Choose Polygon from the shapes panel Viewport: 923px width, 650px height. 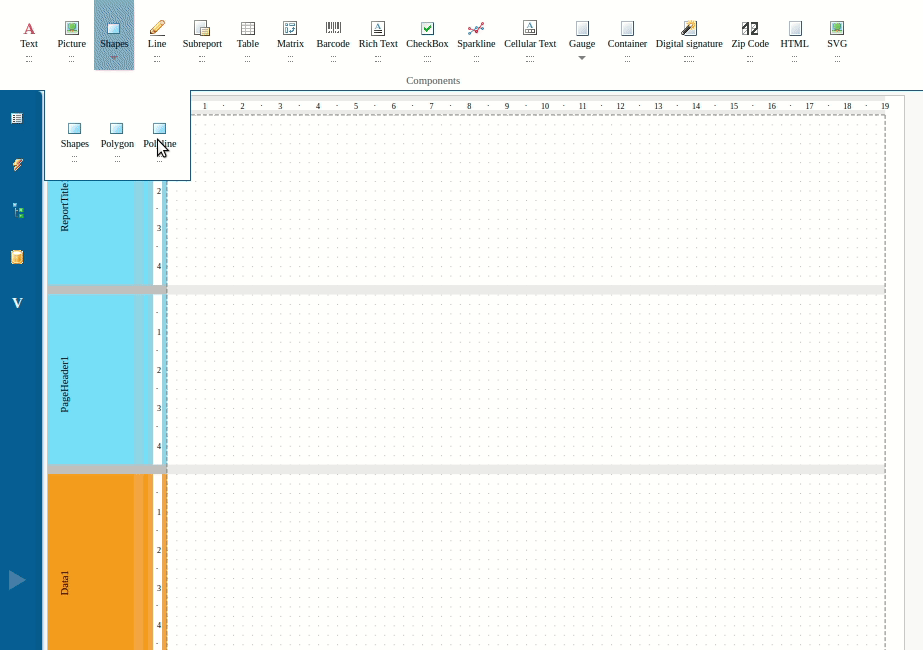click(x=117, y=137)
